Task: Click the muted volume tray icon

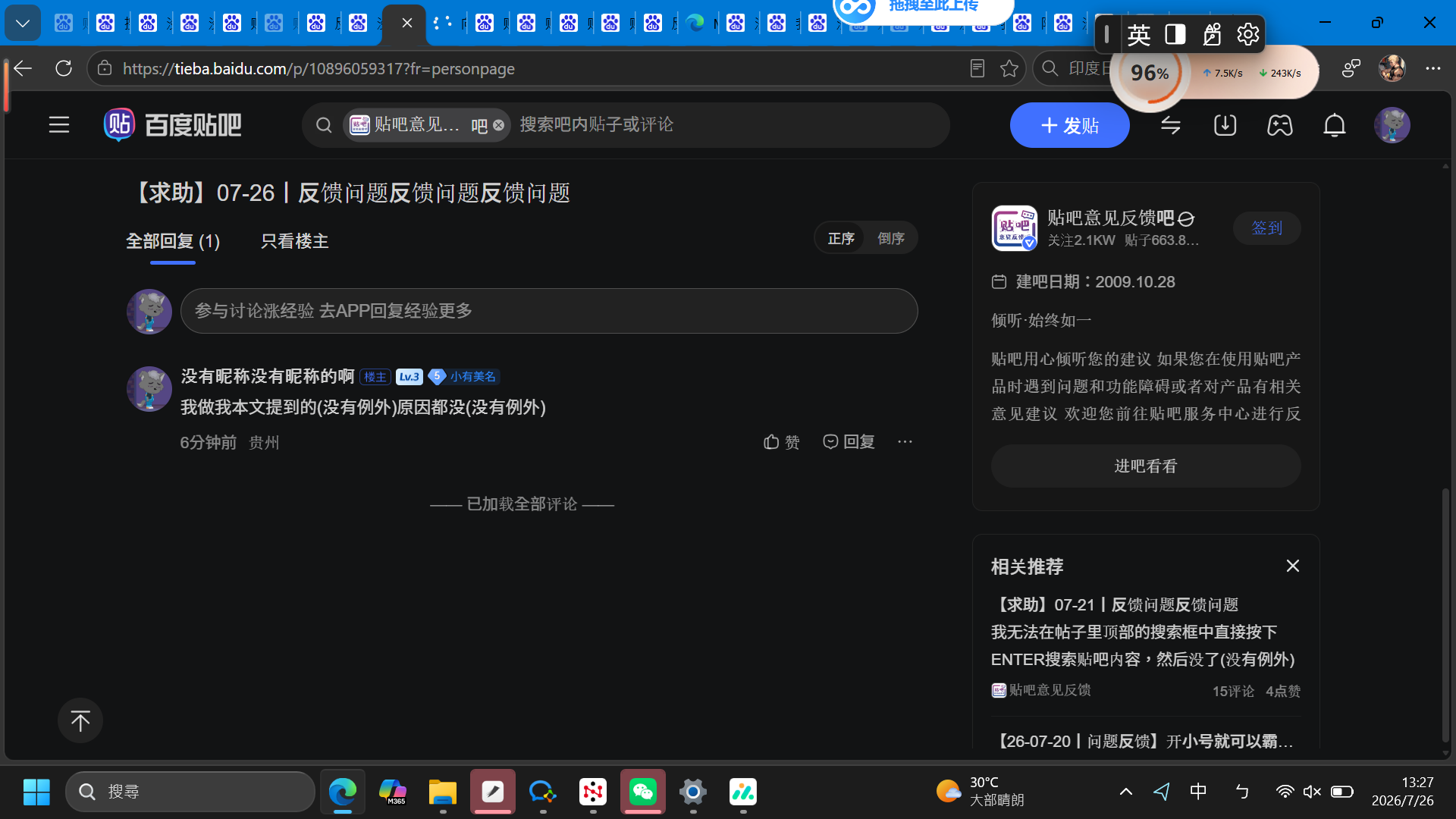Action: pyautogui.click(x=1312, y=792)
